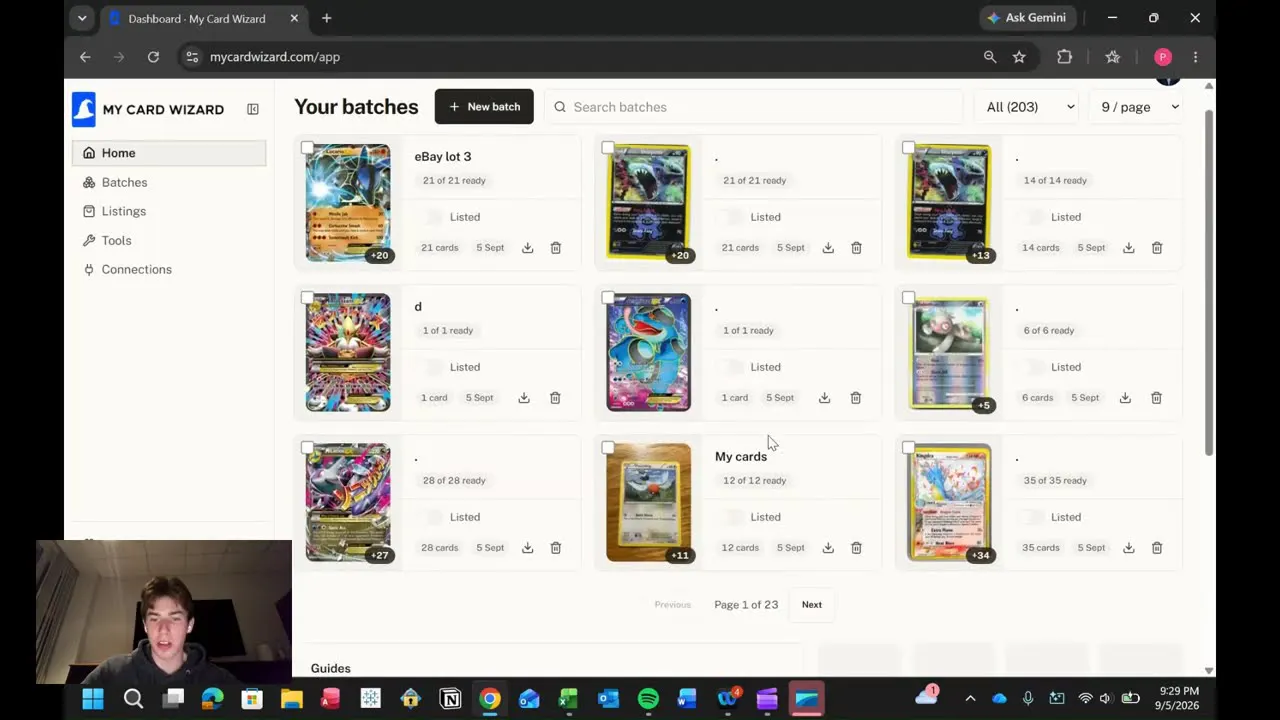Viewport: 1280px width, 720px height.
Task: Download the batch named d
Action: tap(524, 398)
